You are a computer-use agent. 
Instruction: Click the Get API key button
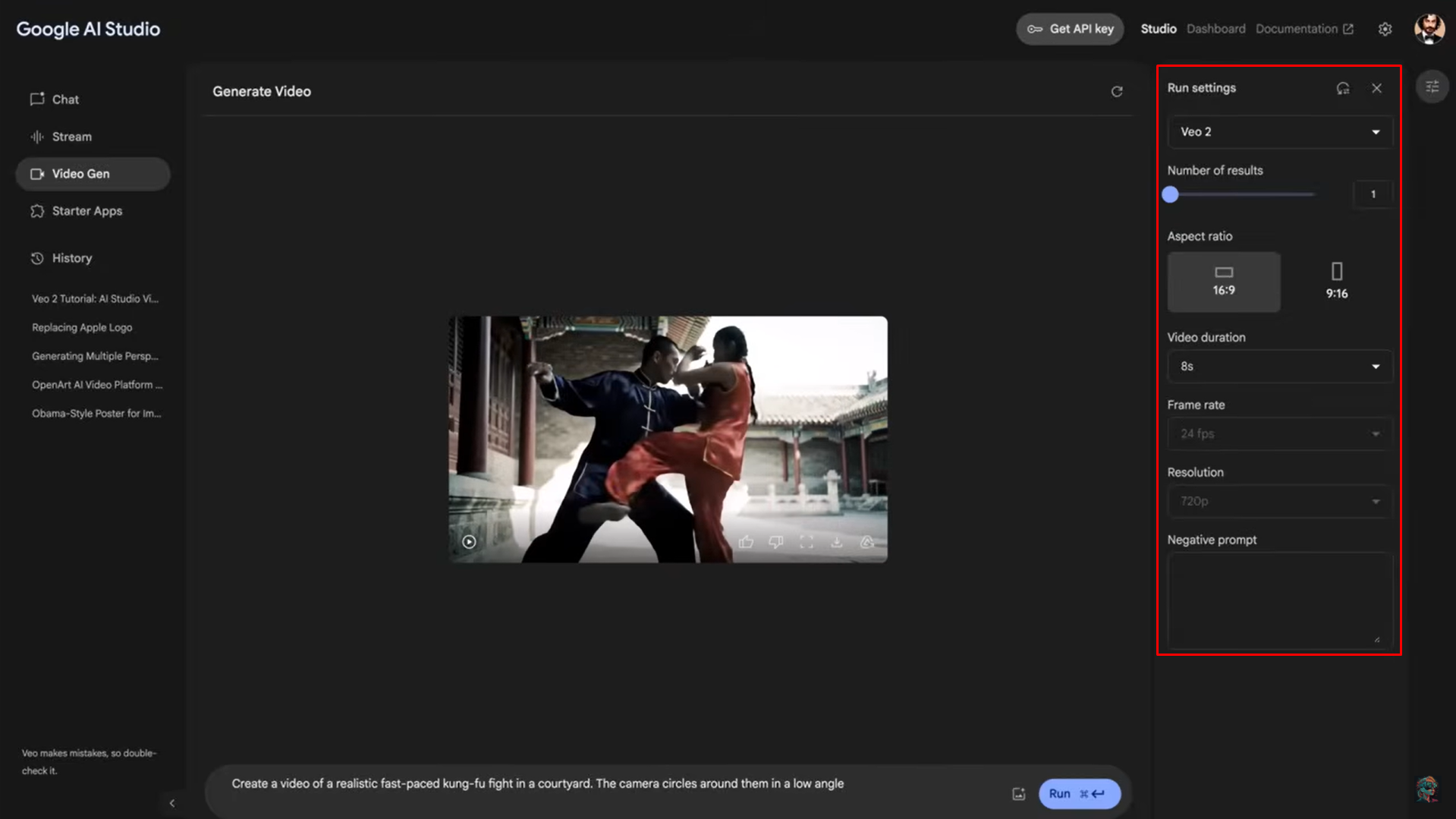click(x=1070, y=29)
